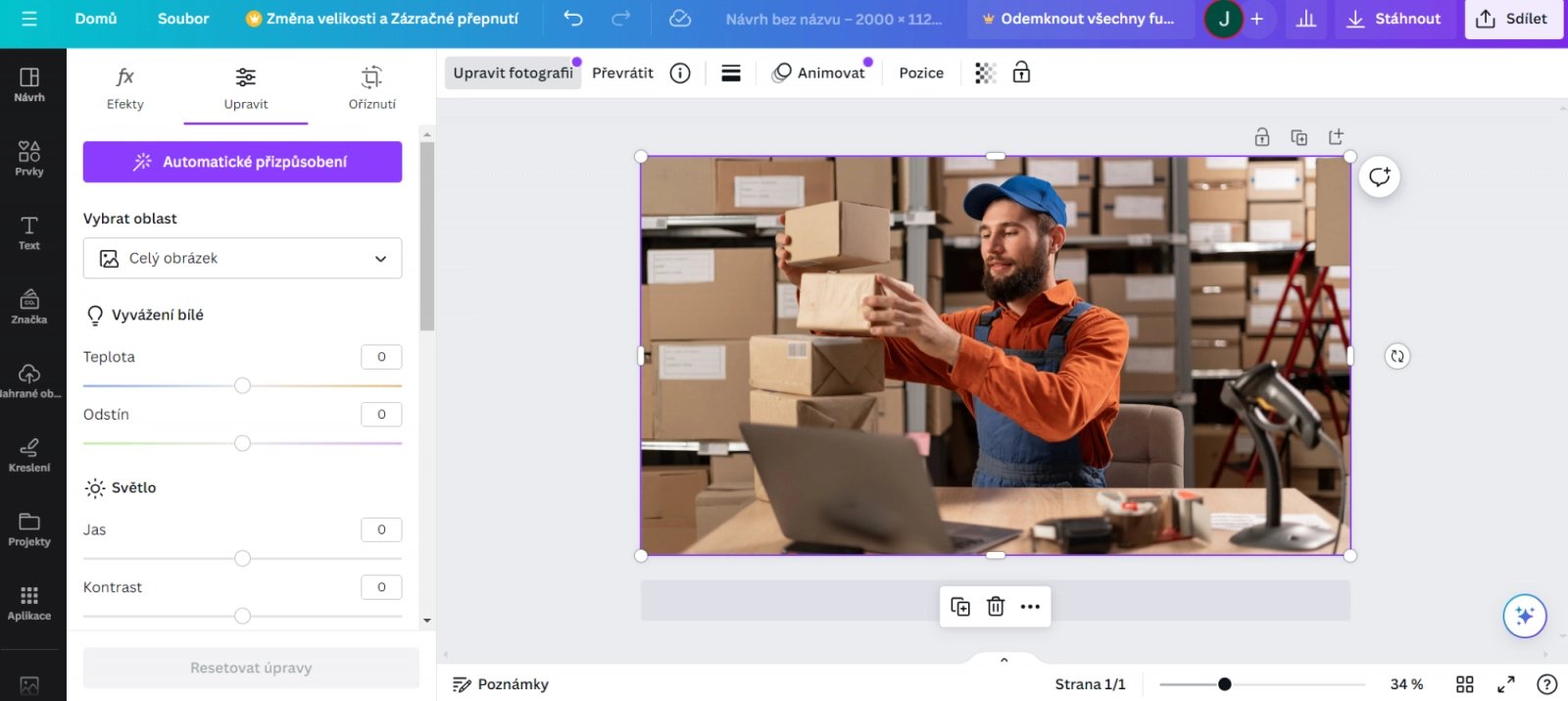
Task: Open the hamburger main menu
Action: point(29,19)
